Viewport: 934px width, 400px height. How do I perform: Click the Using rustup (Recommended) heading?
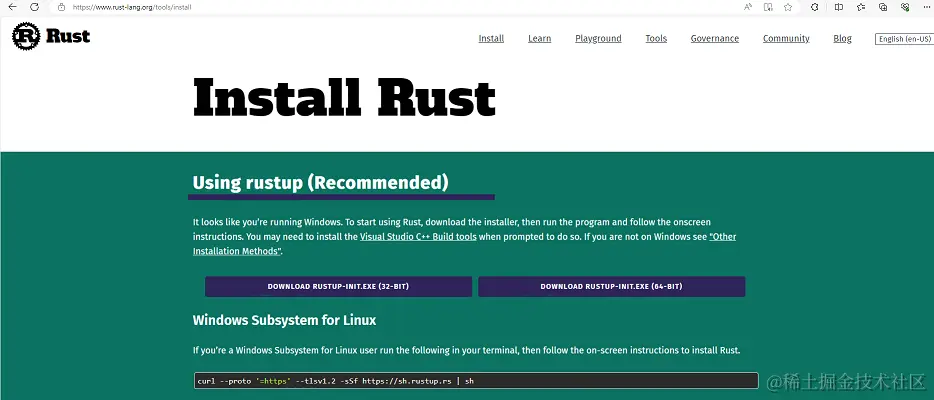point(320,182)
